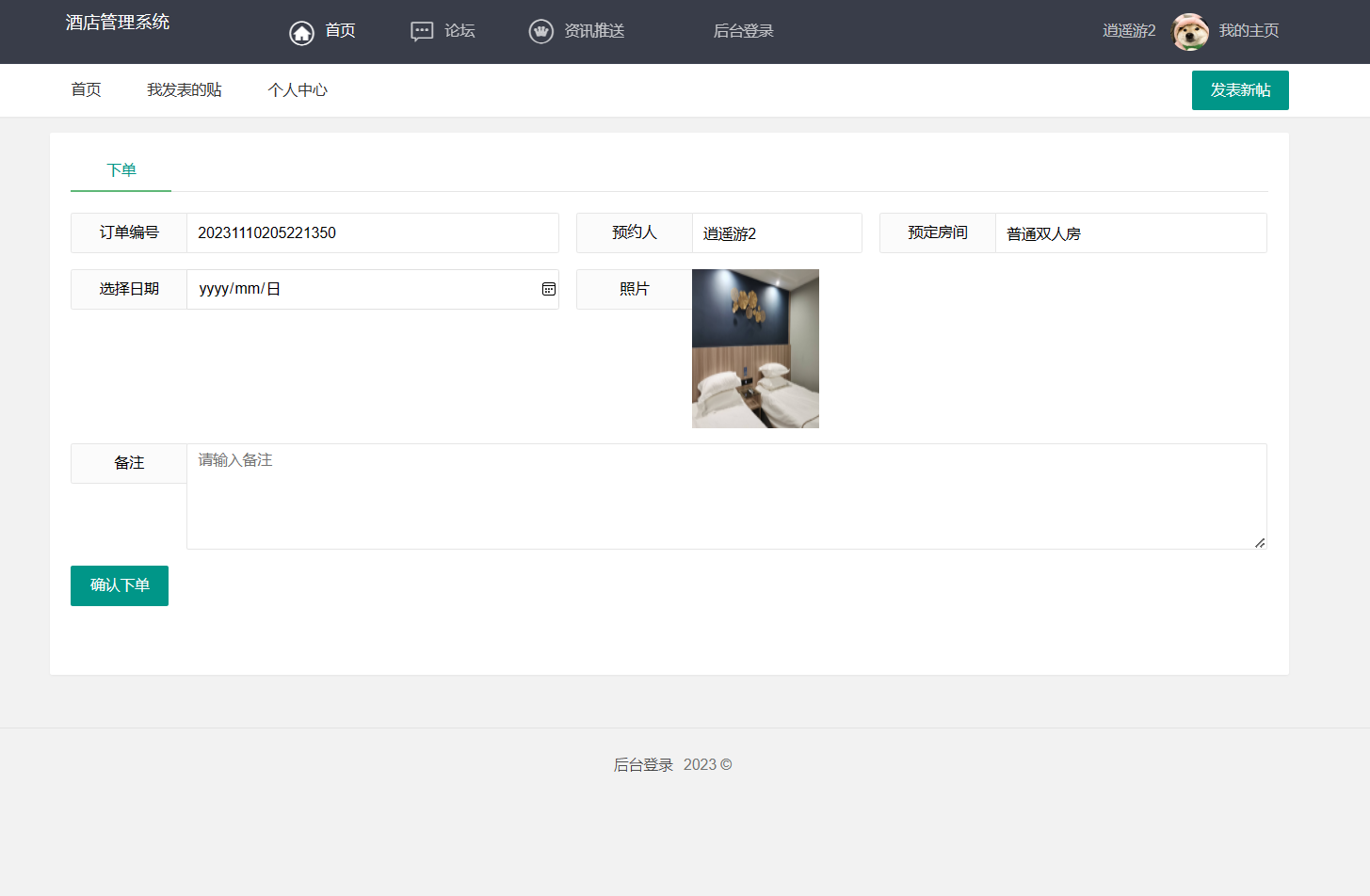The width and height of the screenshot is (1370, 896).
Task: Click the 预约人 name input field
Action: (x=776, y=233)
